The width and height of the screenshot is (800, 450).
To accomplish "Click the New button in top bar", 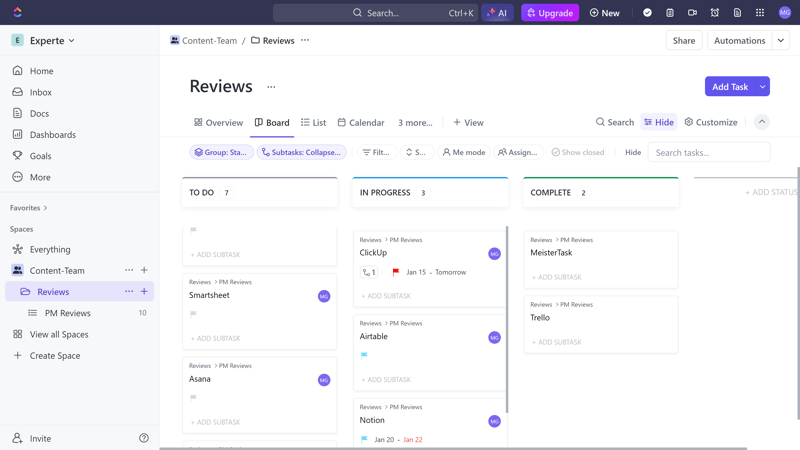I will [604, 13].
